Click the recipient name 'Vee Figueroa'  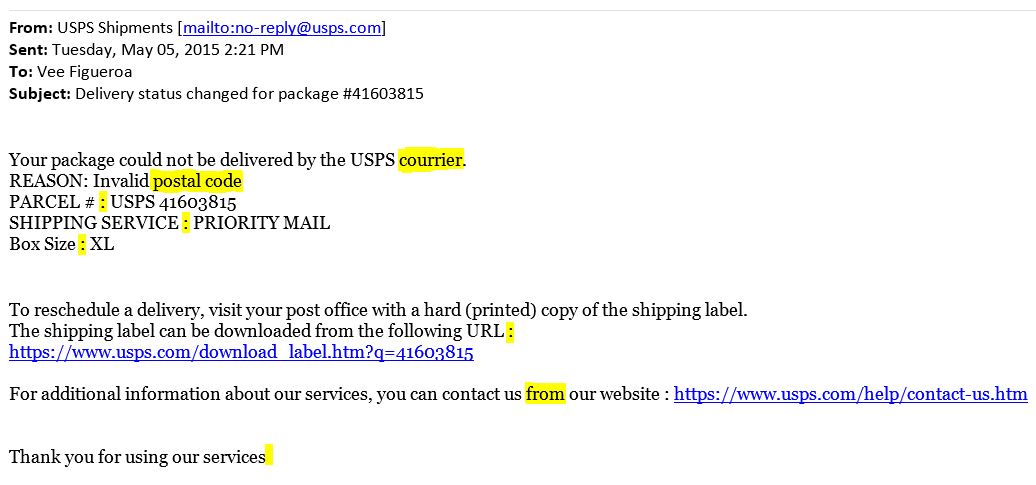tap(85, 71)
